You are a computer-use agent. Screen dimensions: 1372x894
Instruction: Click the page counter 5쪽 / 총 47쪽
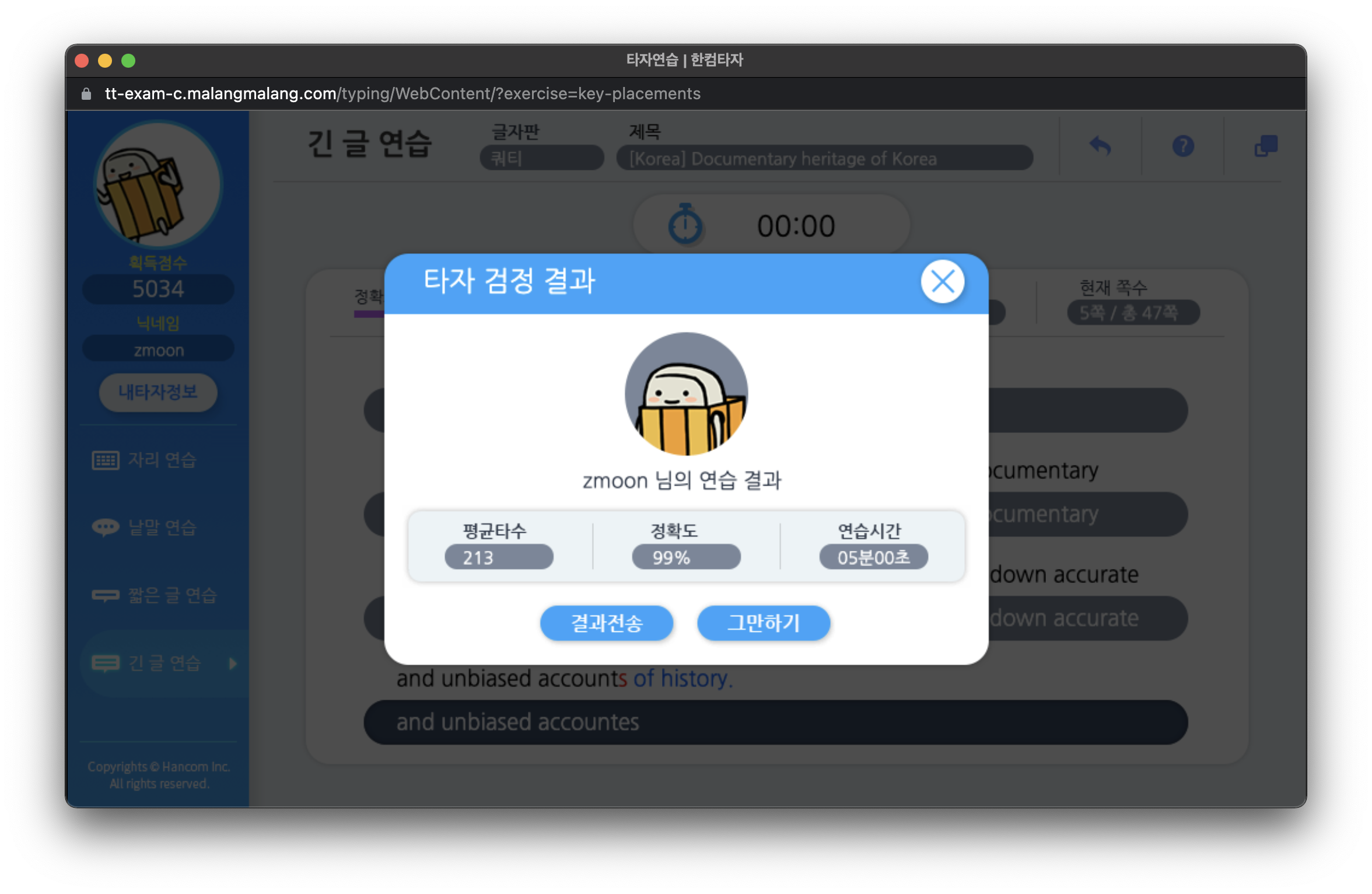click(x=1133, y=313)
